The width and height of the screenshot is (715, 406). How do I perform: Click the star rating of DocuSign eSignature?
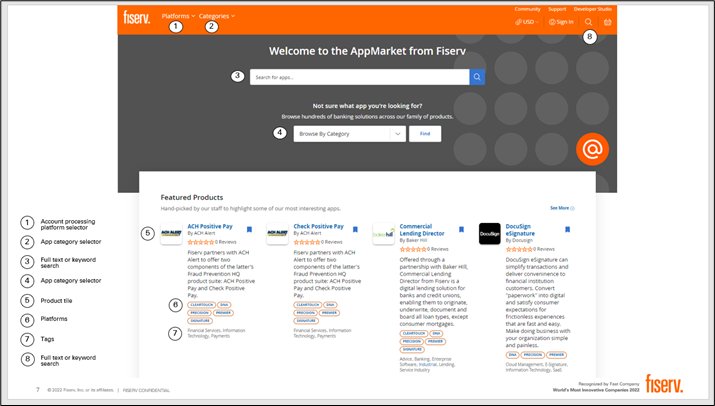click(x=519, y=249)
